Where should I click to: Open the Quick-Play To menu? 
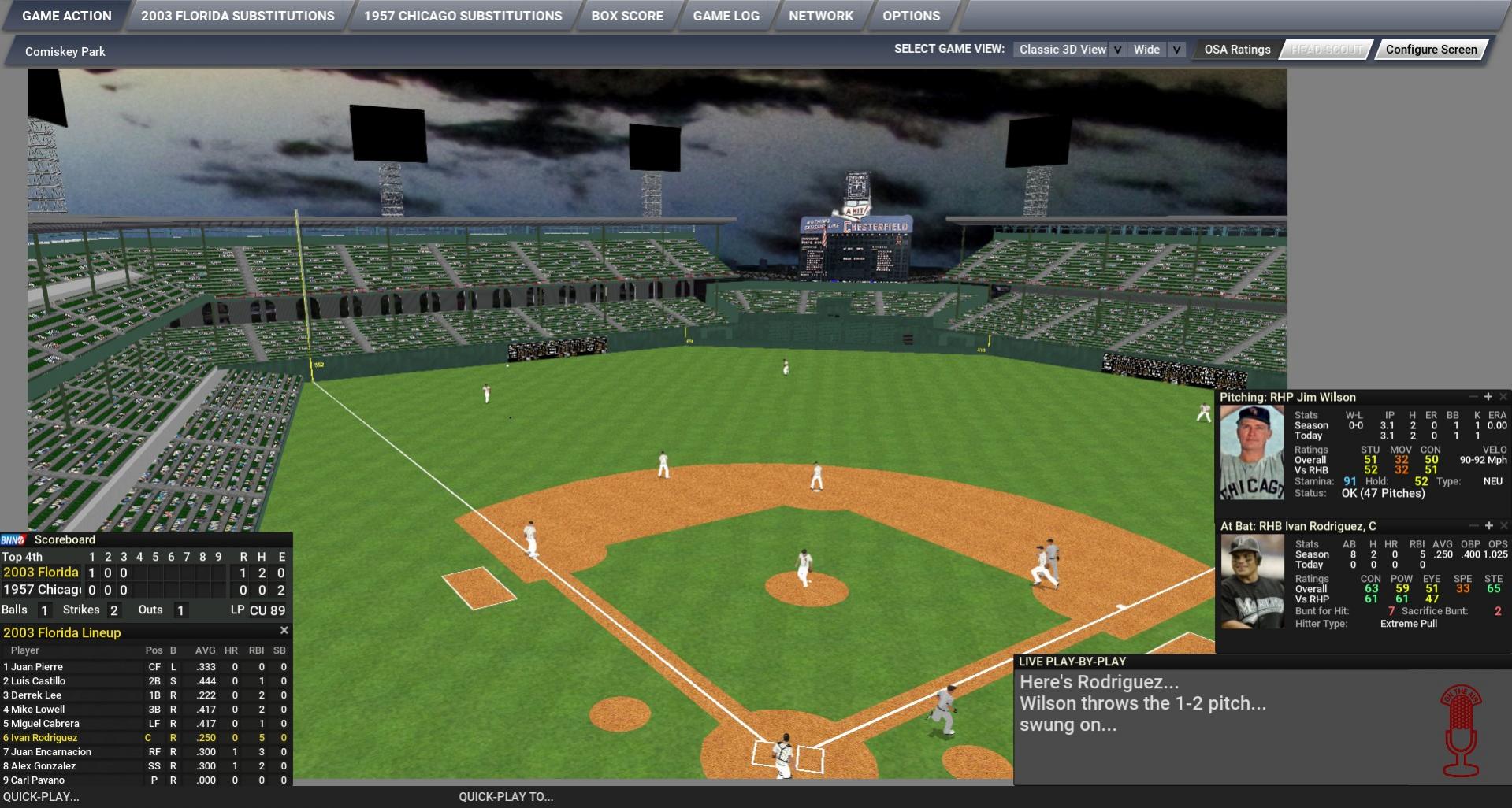click(506, 796)
